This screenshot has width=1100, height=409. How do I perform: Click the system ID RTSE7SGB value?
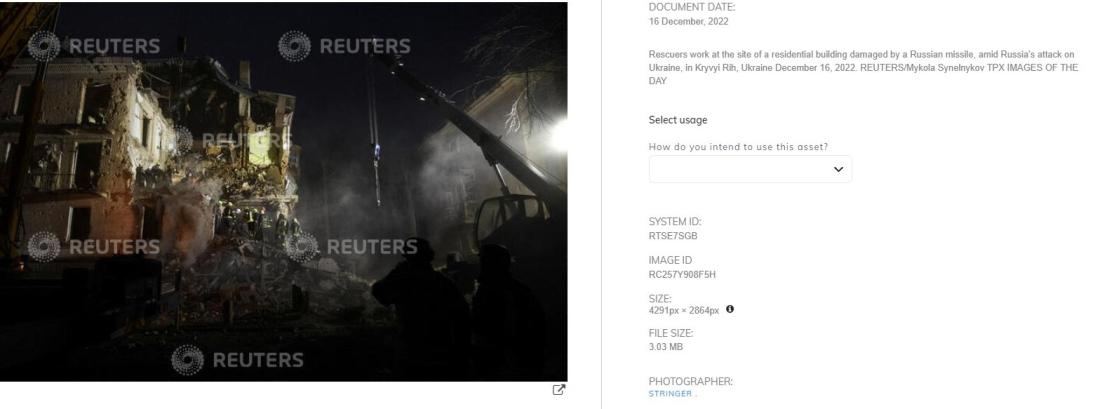pyautogui.click(x=673, y=236)
